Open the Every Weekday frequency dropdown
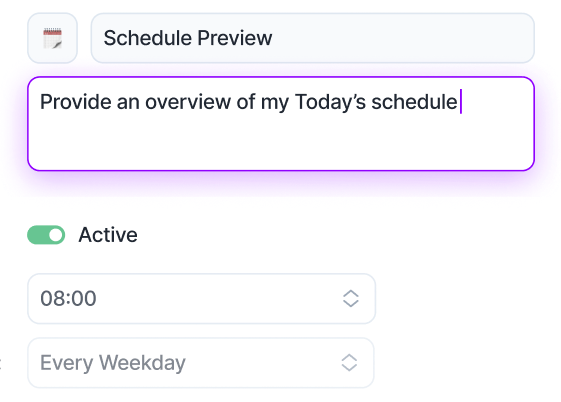Screen dimensions: 561x402 [x=201, y=363]
